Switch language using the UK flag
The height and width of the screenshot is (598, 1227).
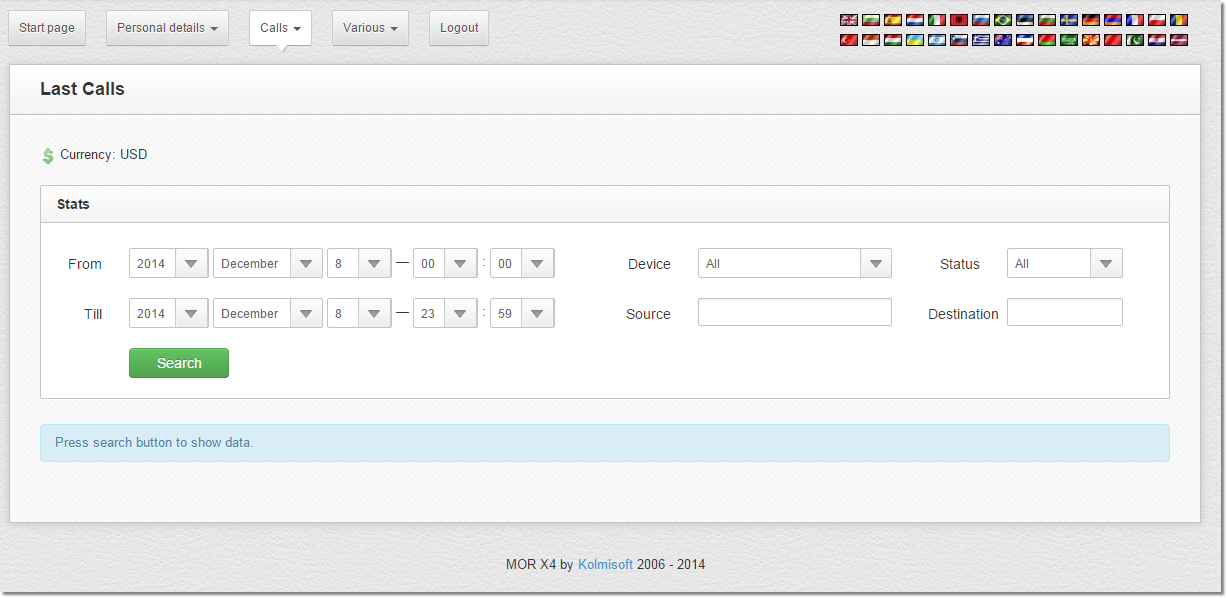[849, 20]
